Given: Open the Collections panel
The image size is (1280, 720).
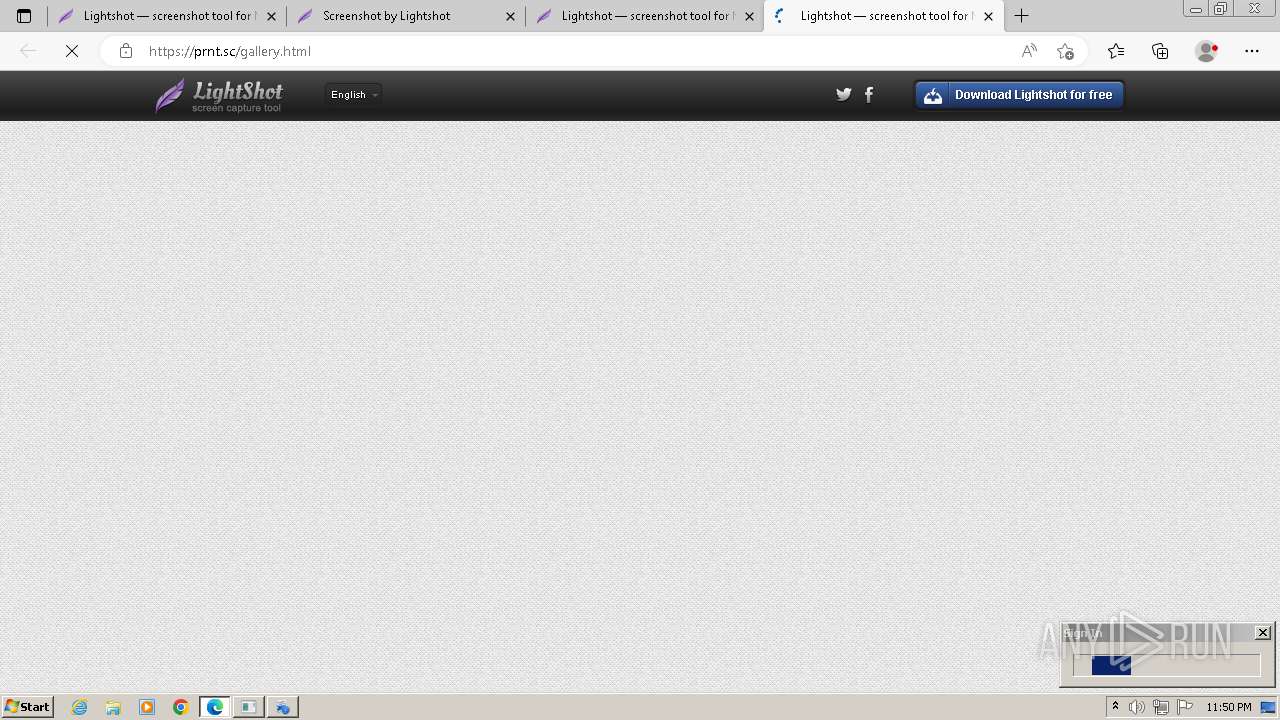Looking at the screenshot, I should click(1160, 51).
